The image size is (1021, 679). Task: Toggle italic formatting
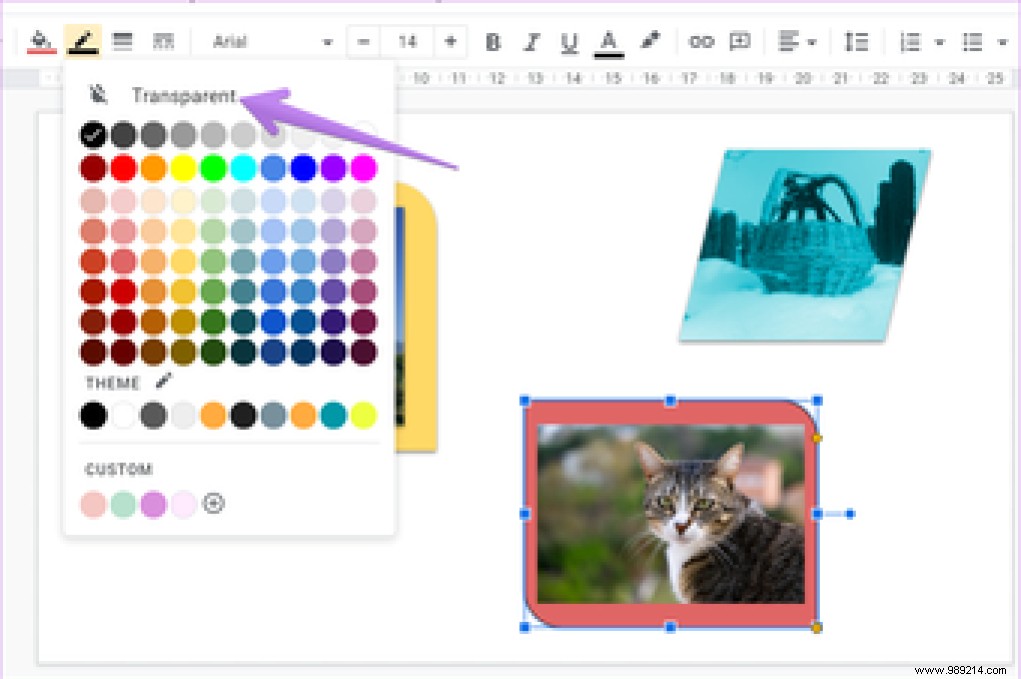pos(531,41)
